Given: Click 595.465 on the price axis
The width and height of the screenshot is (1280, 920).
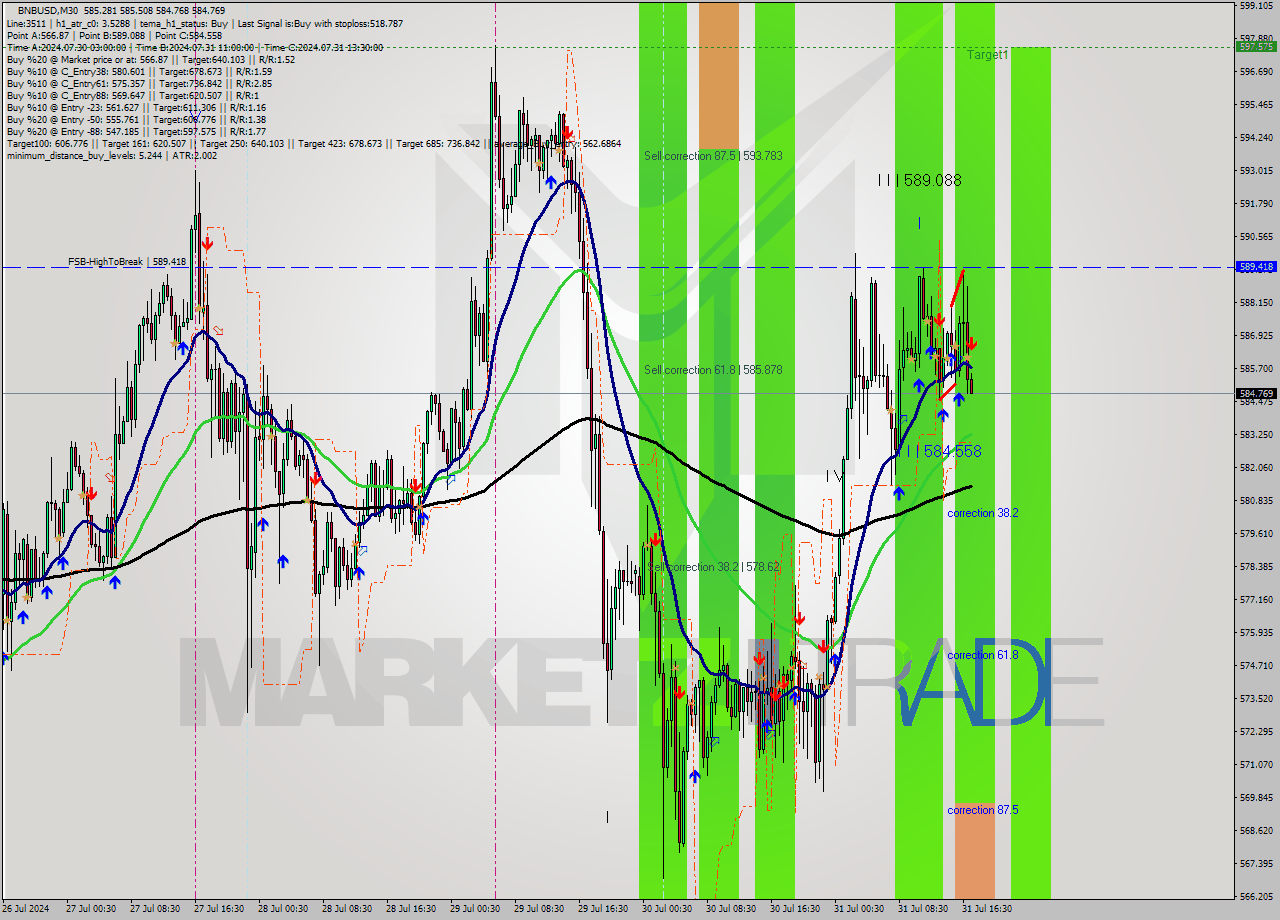Looking at the screenshot, I should (1256, 105).
